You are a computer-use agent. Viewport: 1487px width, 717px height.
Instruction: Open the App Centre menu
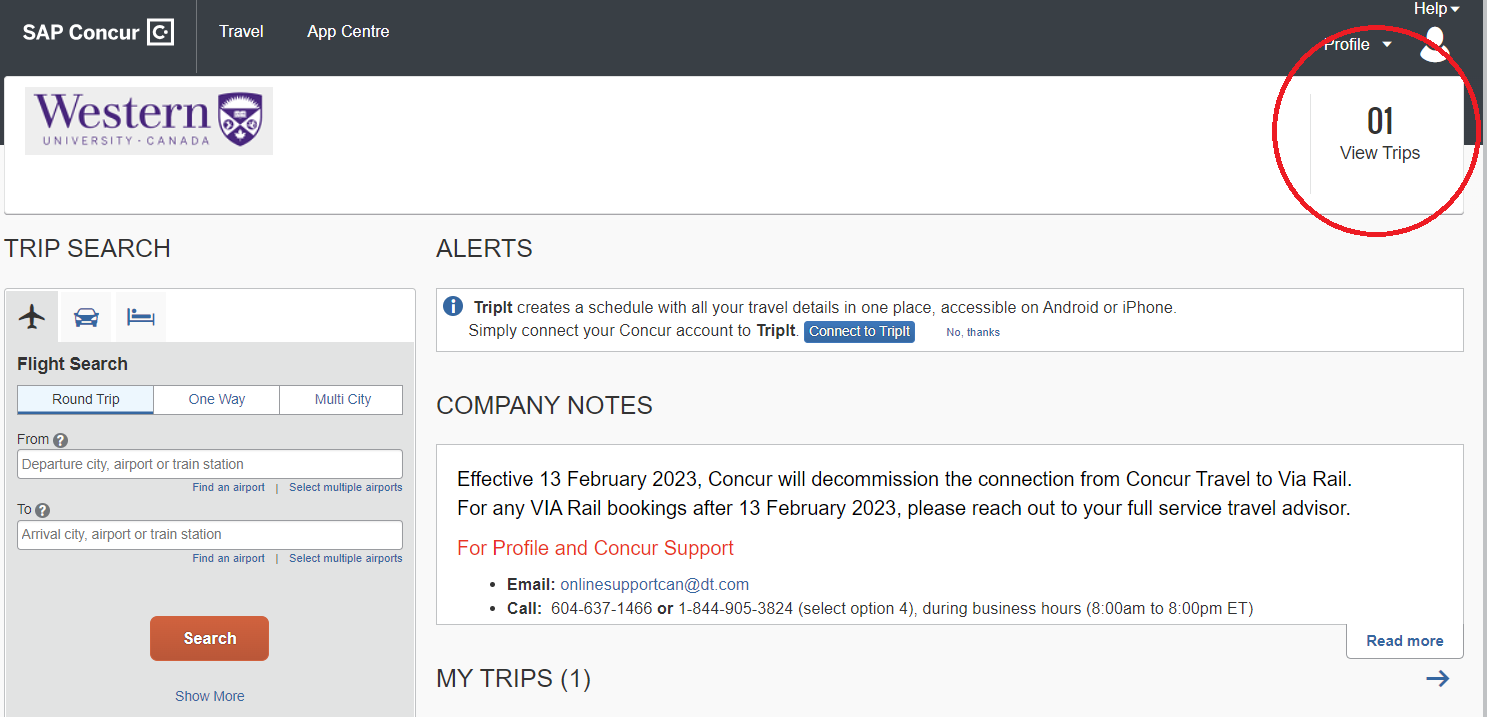(348, 32)
